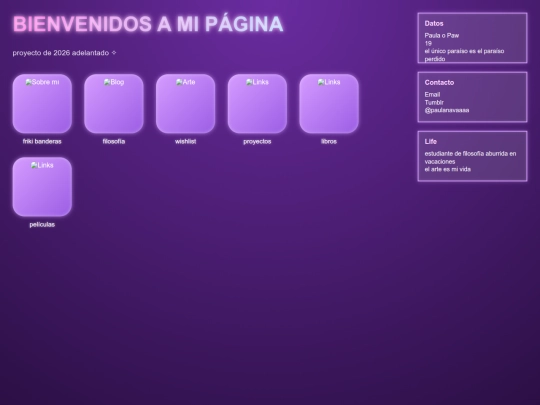Image resolution: width=540 pixels, height=405 pixels.
Task: Click the filosofía label
Action: [x=114, y=142]
